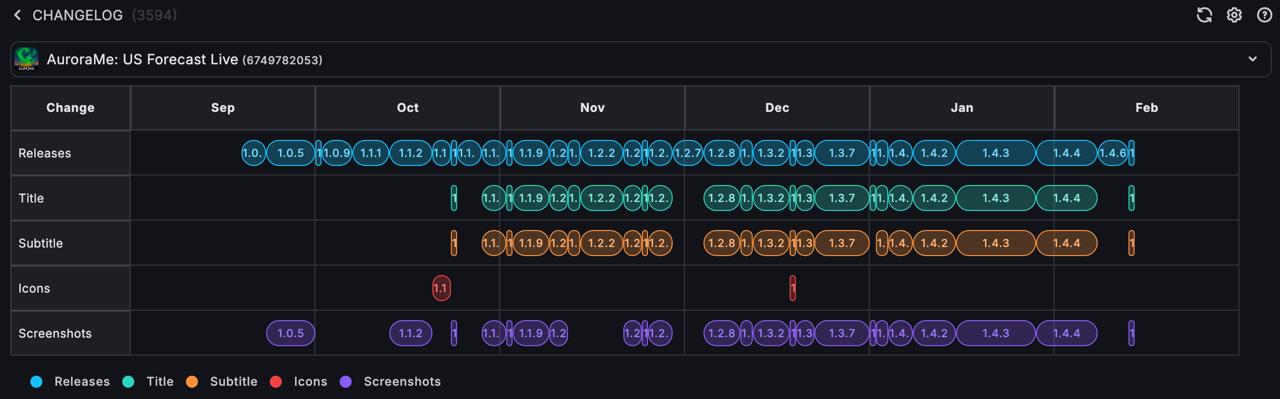Click the Change column header
The image size is (1280, 399).
point(70,108)
